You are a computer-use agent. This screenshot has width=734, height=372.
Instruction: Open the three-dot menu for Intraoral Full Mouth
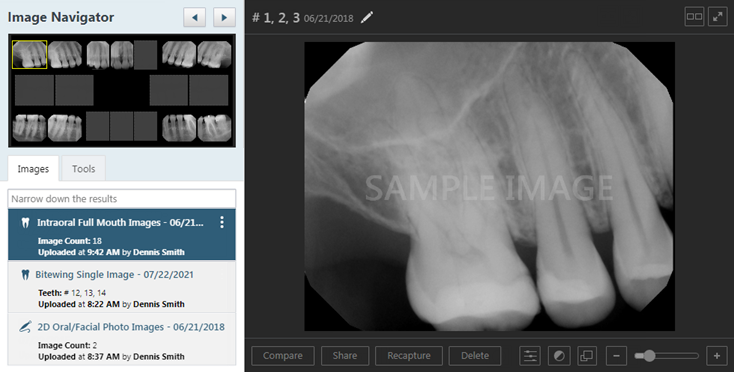coord(222,222)
